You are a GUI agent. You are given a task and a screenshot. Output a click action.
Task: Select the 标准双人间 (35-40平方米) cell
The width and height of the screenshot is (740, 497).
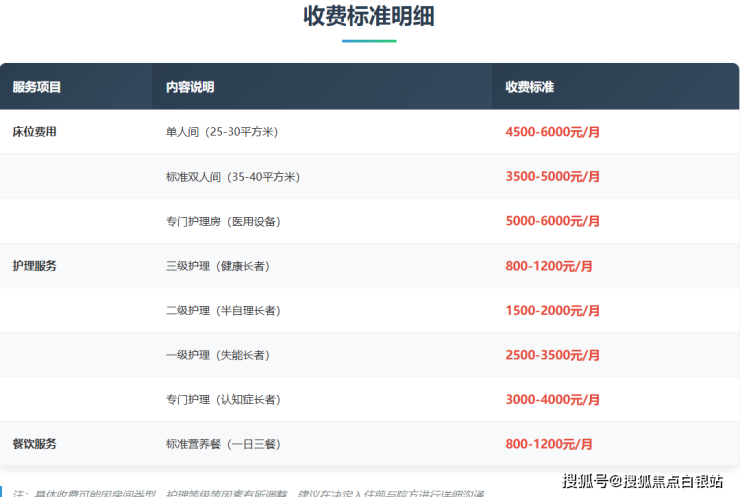[232, 177]
